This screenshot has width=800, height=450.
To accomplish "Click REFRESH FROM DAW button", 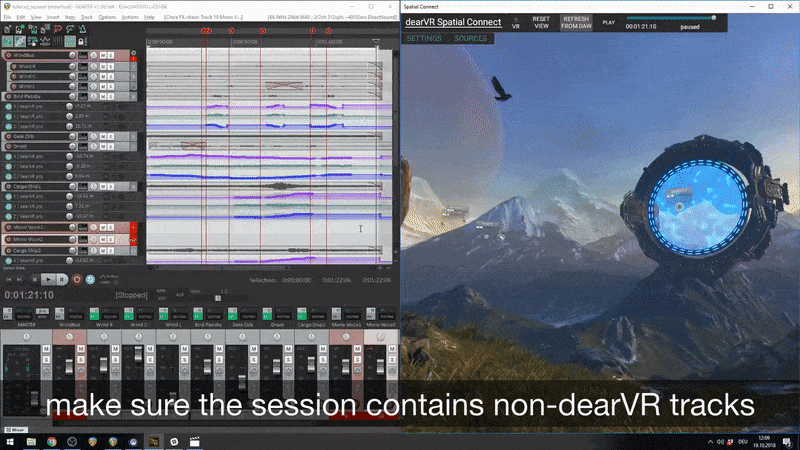I will tap(577, 22).
